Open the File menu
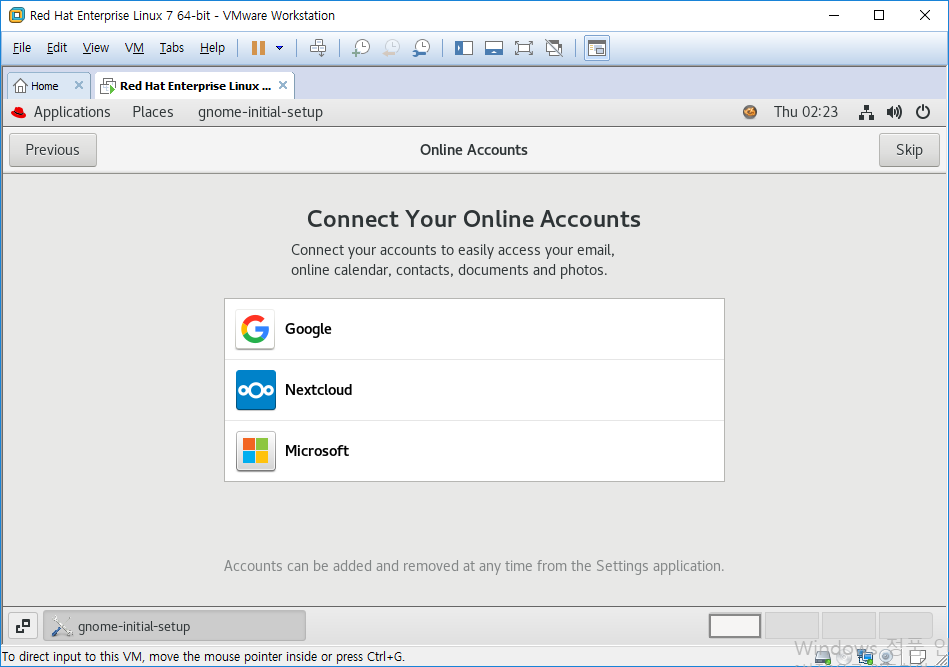This screenshot has height=667, width=949. coord(22,48)
